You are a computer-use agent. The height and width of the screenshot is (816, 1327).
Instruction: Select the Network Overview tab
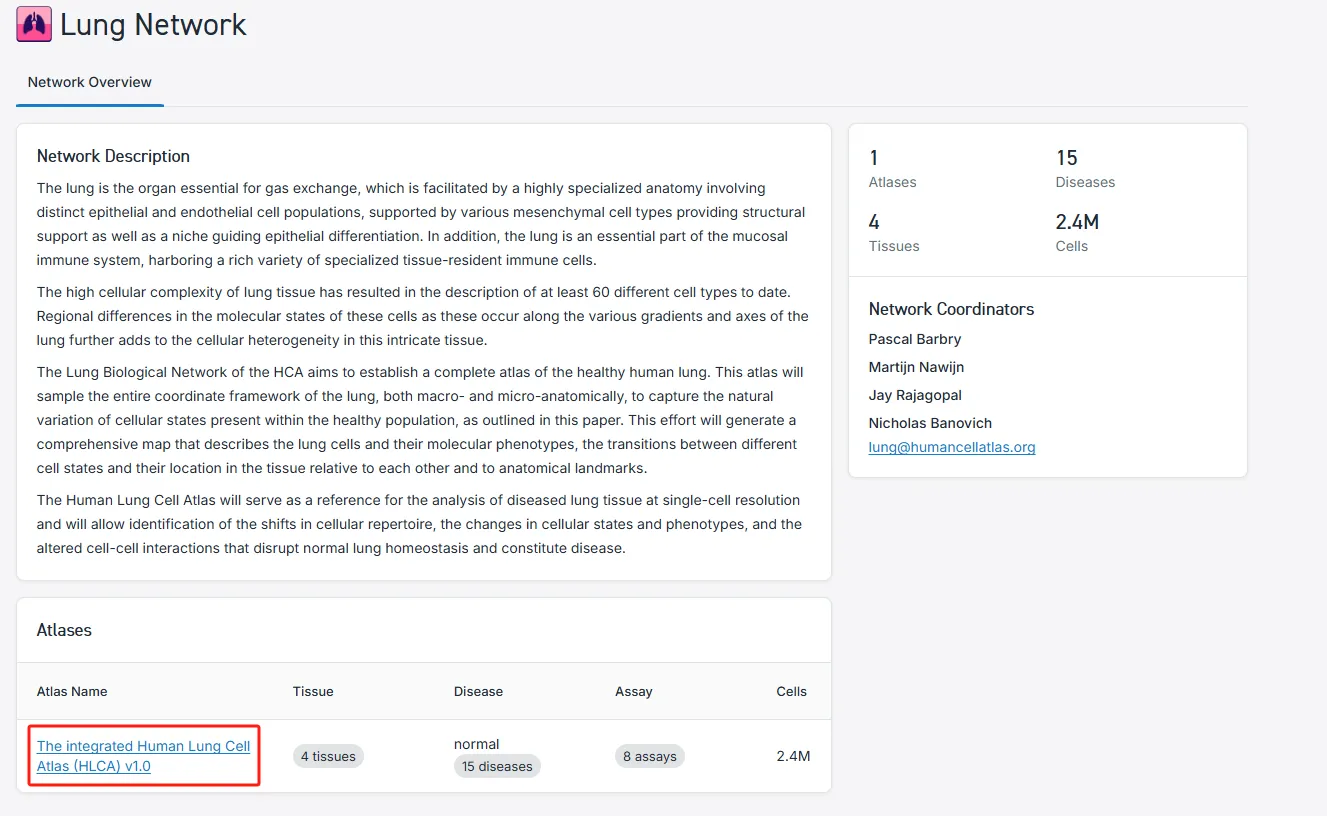point(90,82)
